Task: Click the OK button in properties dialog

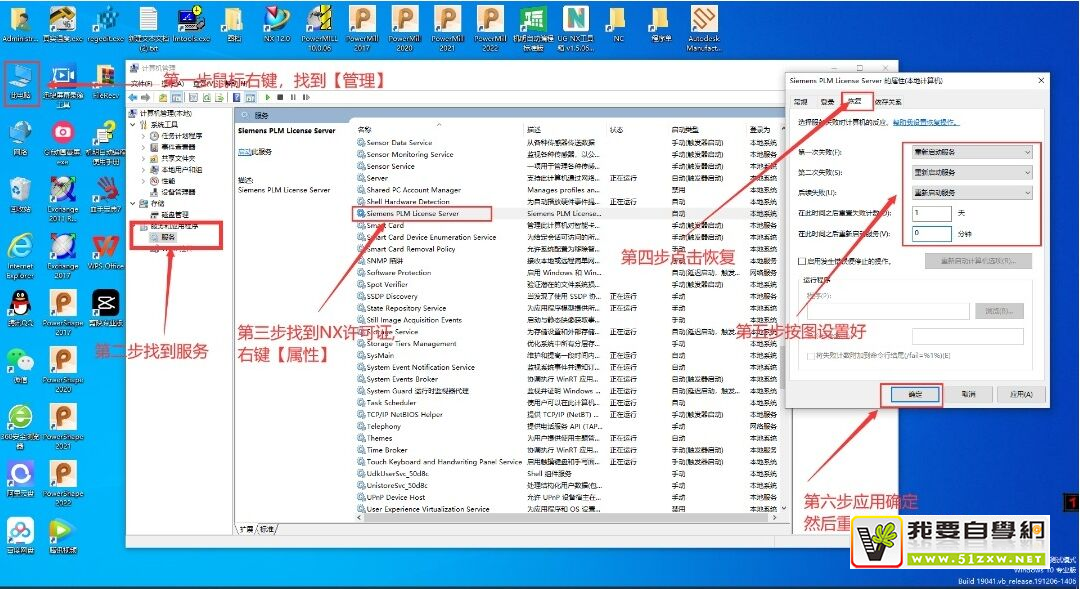Action: coord(911,394)
